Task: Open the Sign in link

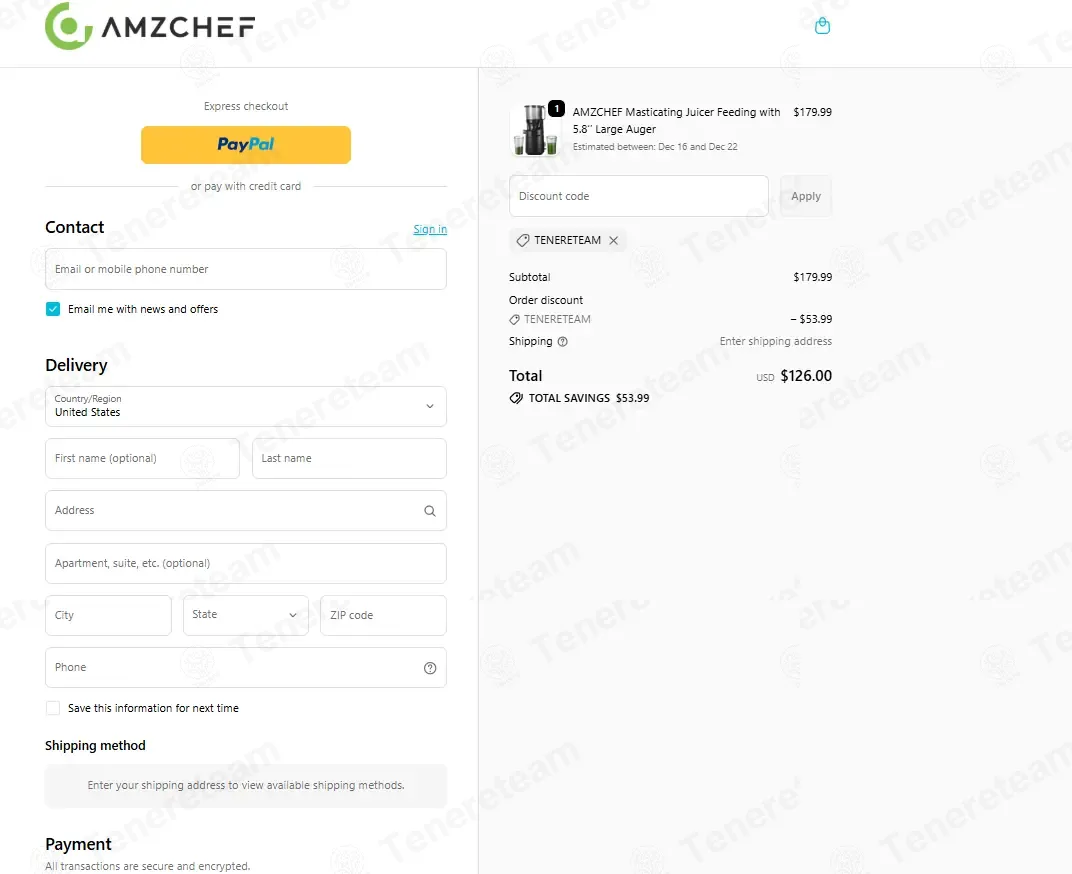Action: coord(430,229)
